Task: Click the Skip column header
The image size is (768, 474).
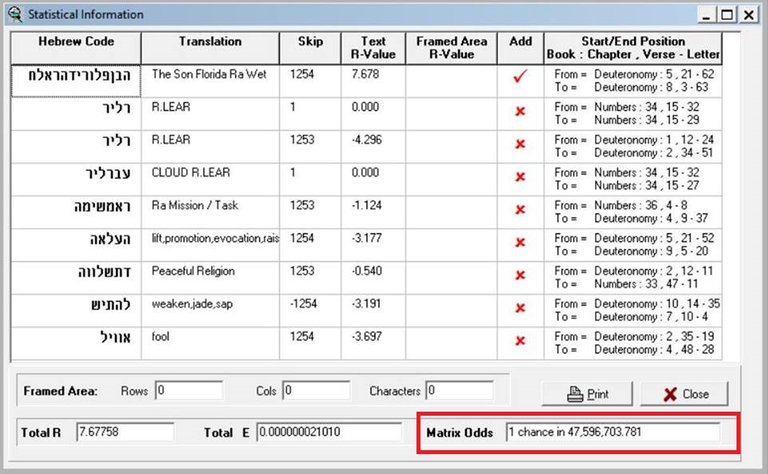Action: pyautogui.click(x=310, y=48)
